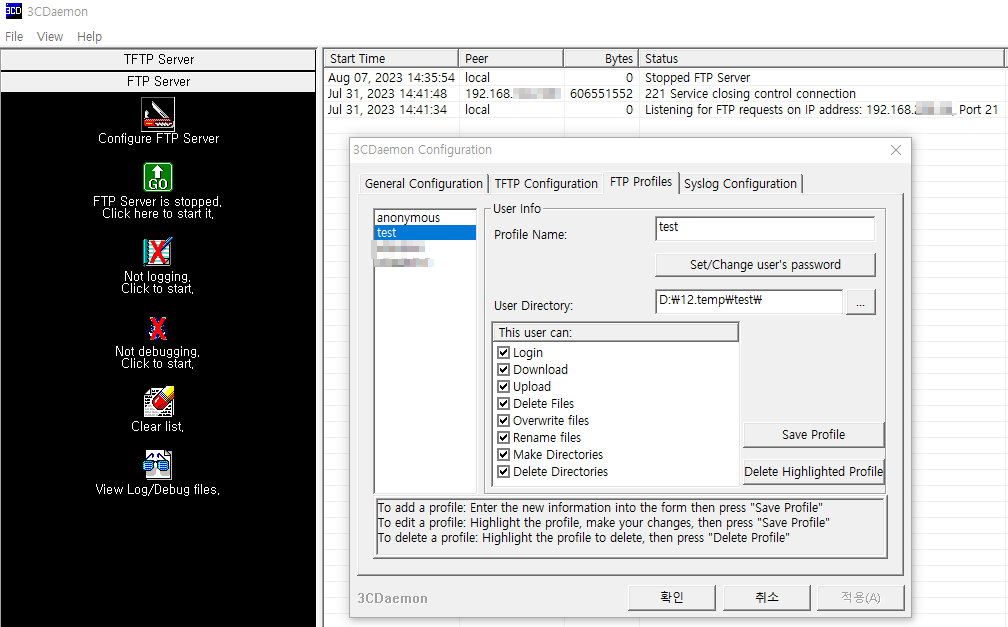Toggle the Overwrite files checkbox

click(503, 421)
